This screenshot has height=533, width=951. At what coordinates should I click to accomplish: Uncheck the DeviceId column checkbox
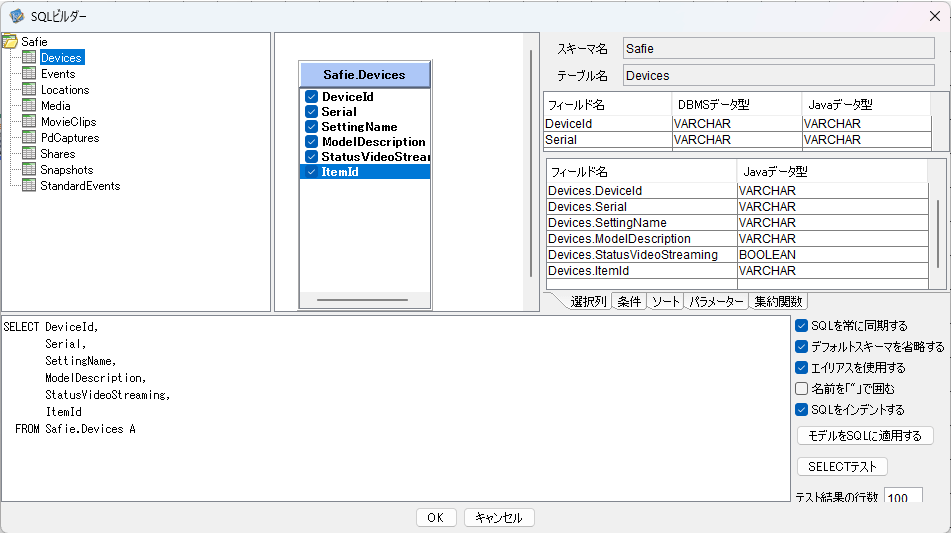click(312, 96)
